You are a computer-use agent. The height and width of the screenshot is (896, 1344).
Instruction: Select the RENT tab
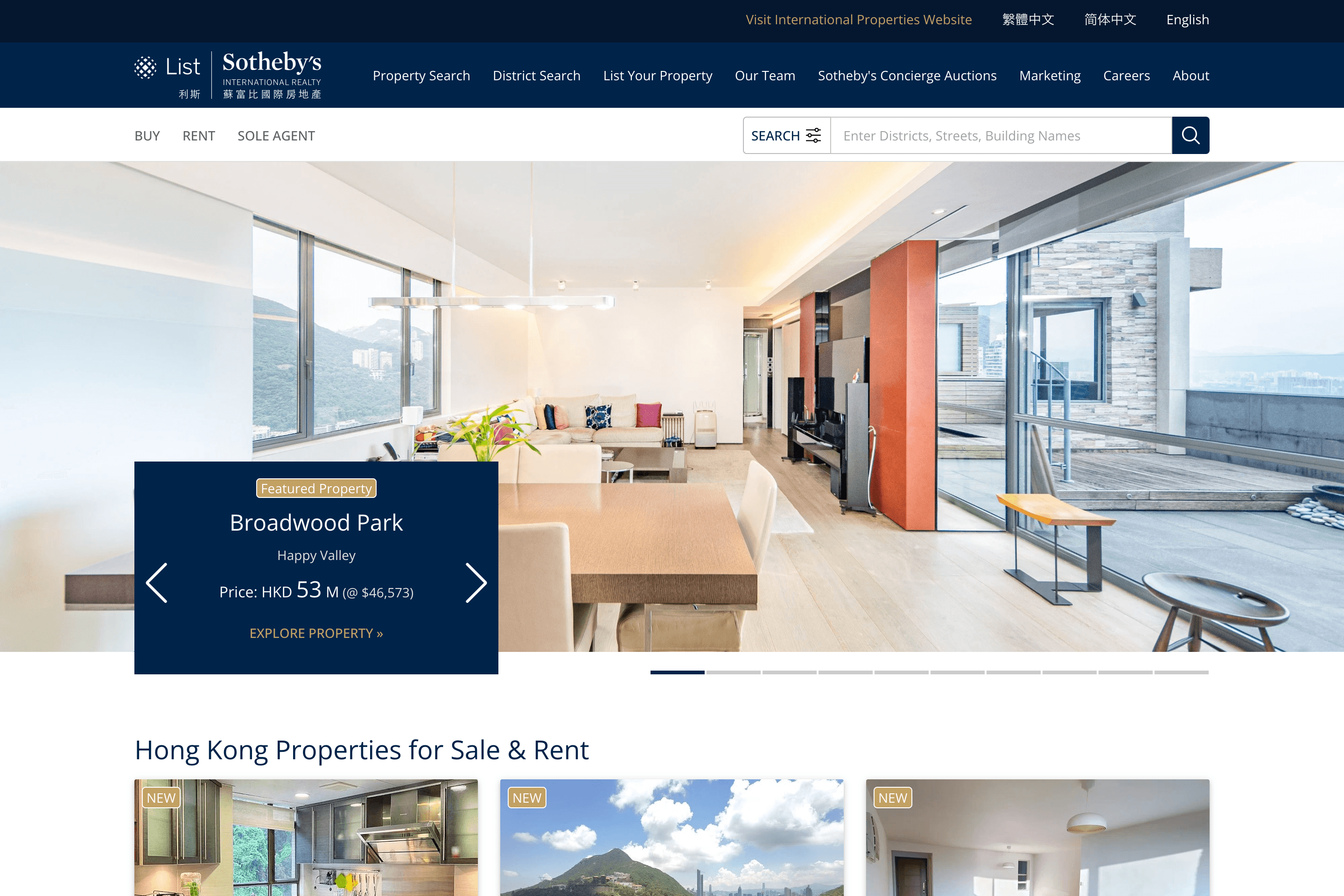198,135
